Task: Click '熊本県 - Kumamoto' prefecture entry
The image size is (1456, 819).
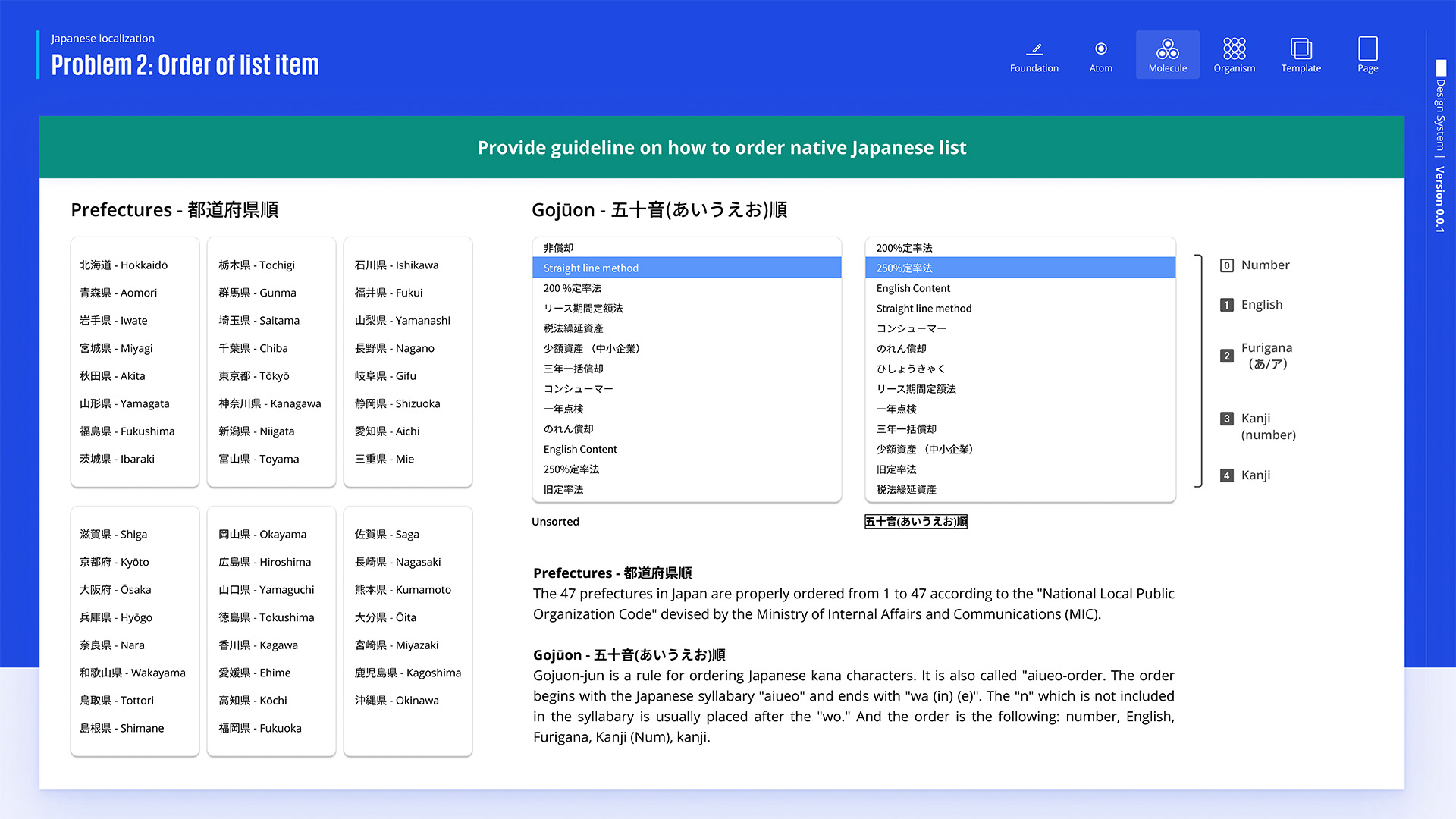Action: tap(403, 589)
